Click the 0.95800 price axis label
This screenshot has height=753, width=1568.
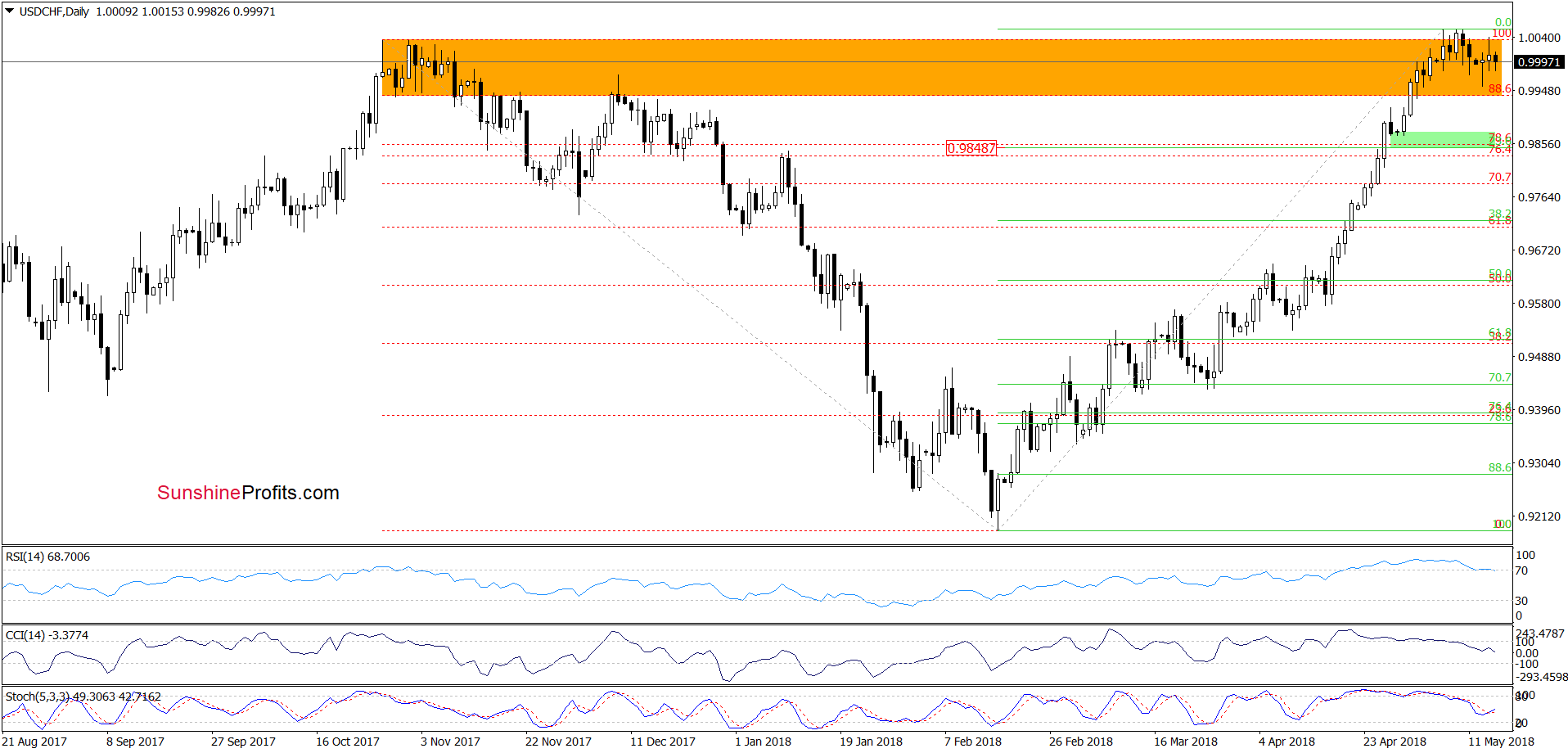(1539, 304)
